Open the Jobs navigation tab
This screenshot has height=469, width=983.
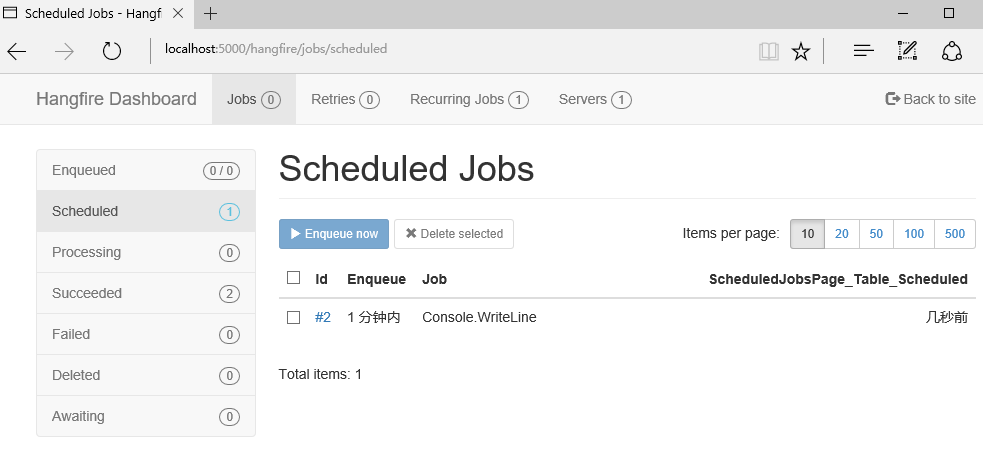(x=254, y=99)
